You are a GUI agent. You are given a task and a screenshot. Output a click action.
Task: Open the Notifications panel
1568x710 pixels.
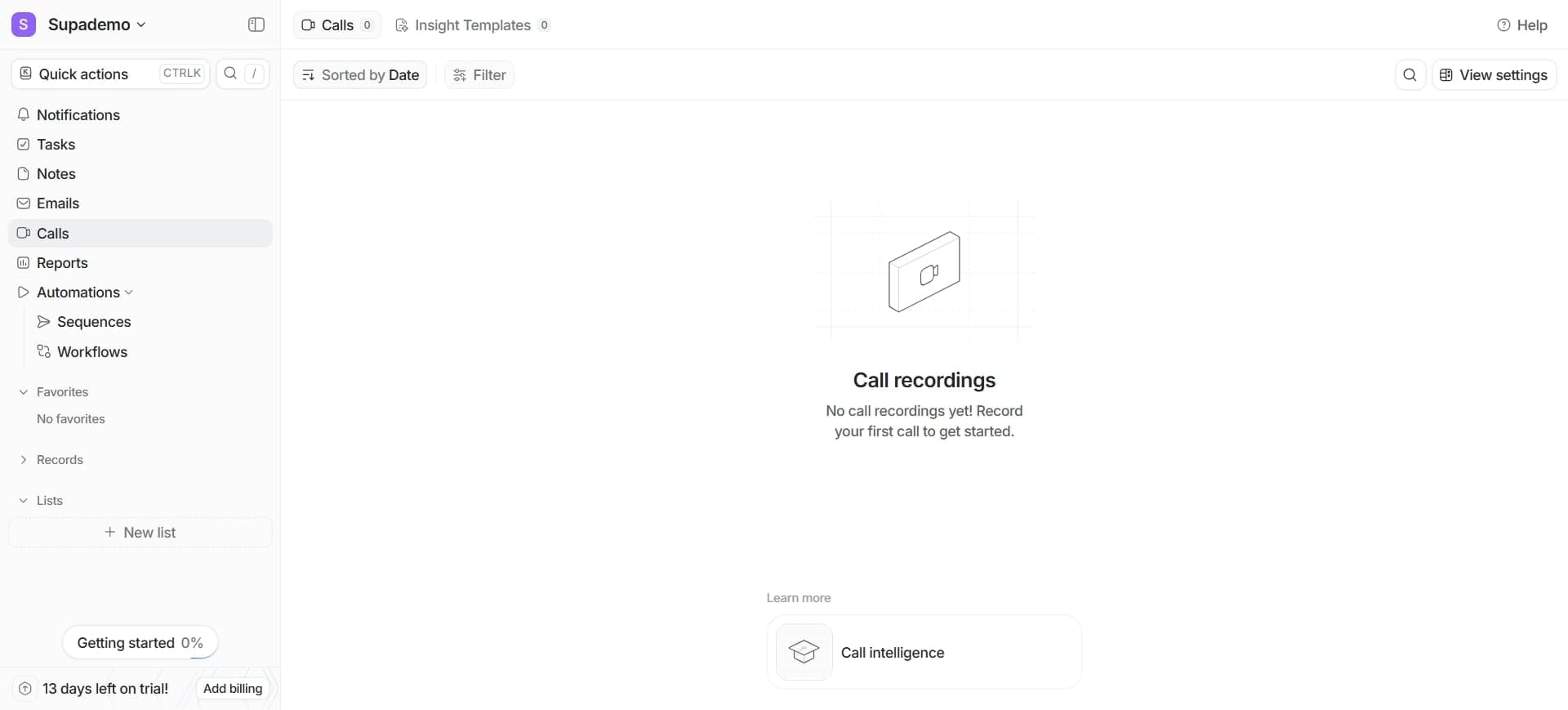pos(78,115)
